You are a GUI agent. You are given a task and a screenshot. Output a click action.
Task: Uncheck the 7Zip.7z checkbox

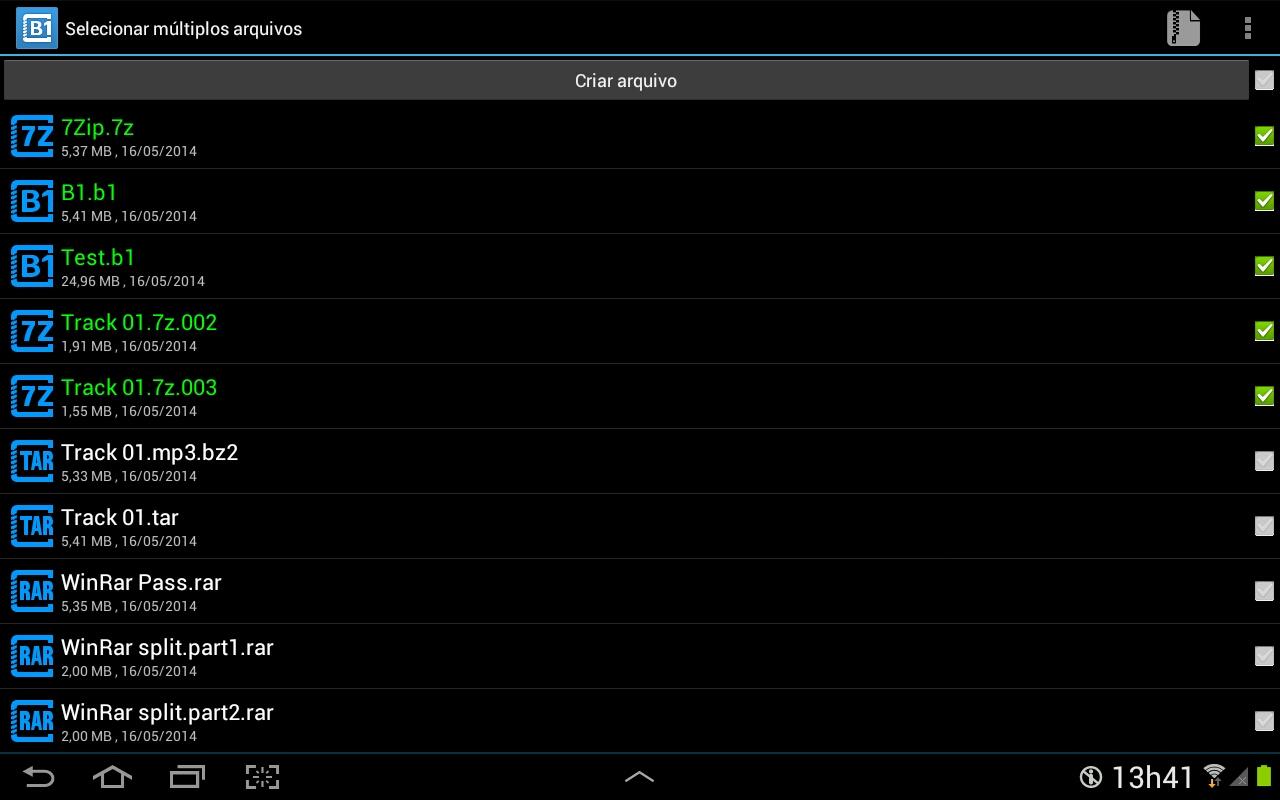[x=1264, y=136]
